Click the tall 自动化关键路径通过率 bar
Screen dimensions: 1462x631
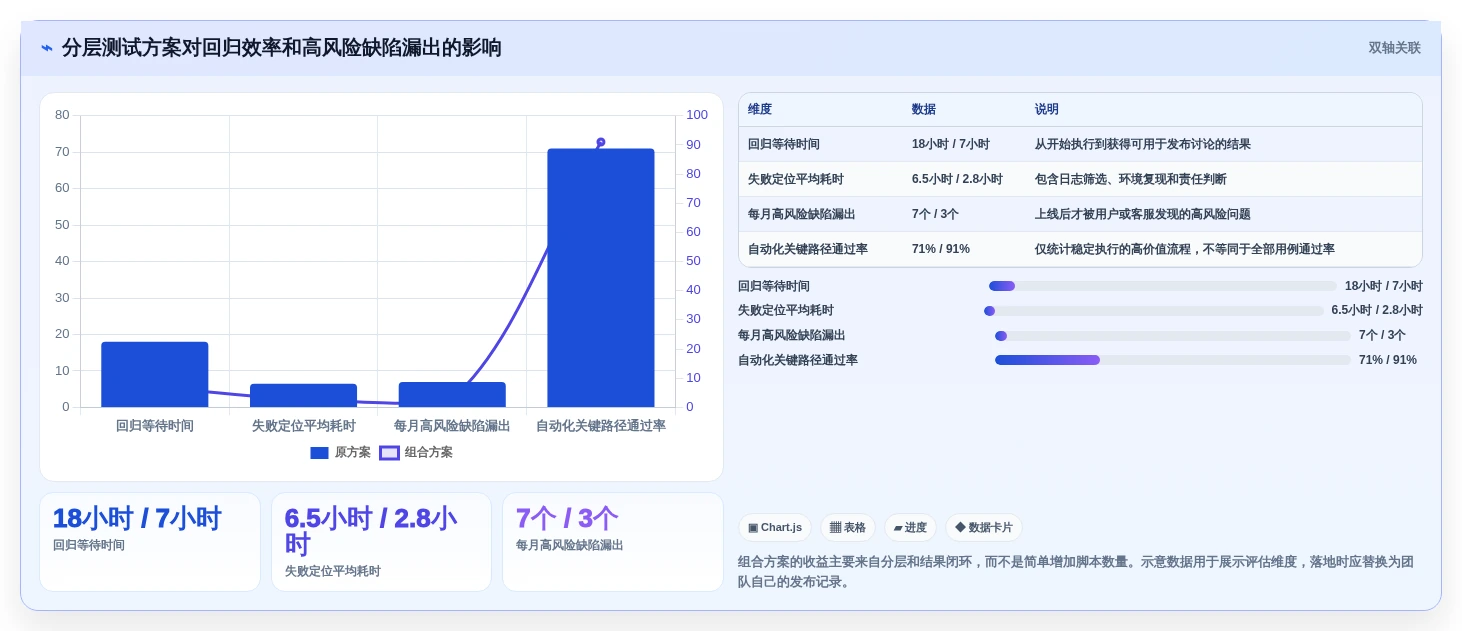[601, 278]
